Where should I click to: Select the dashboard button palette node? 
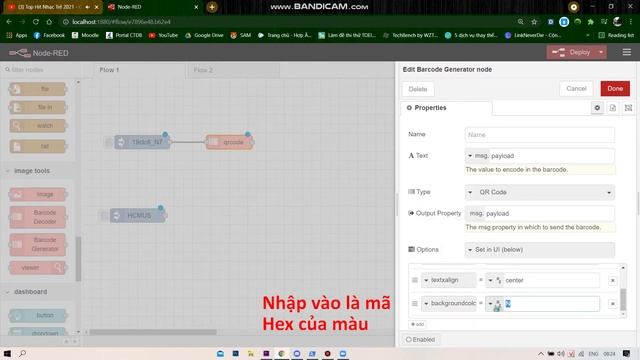[x=38, y=315]
